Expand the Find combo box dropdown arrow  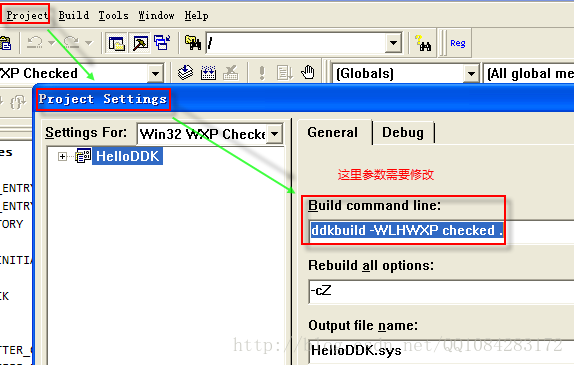pos(394,43)
